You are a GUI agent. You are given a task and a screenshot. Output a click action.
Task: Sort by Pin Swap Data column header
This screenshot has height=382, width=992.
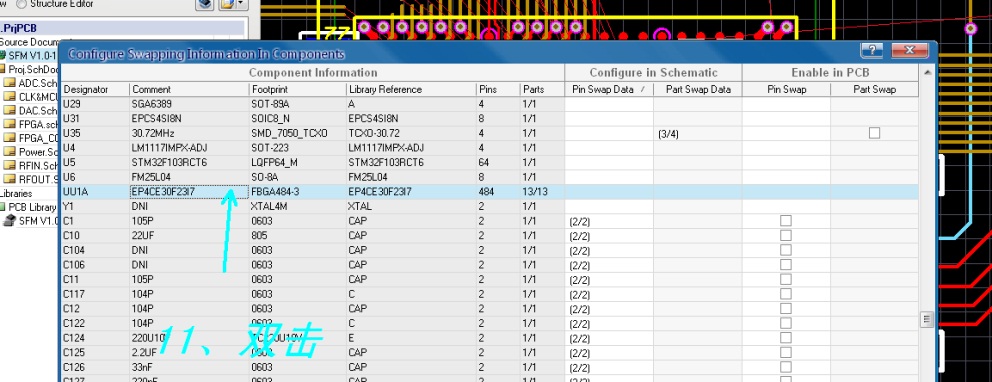point(609,89)
